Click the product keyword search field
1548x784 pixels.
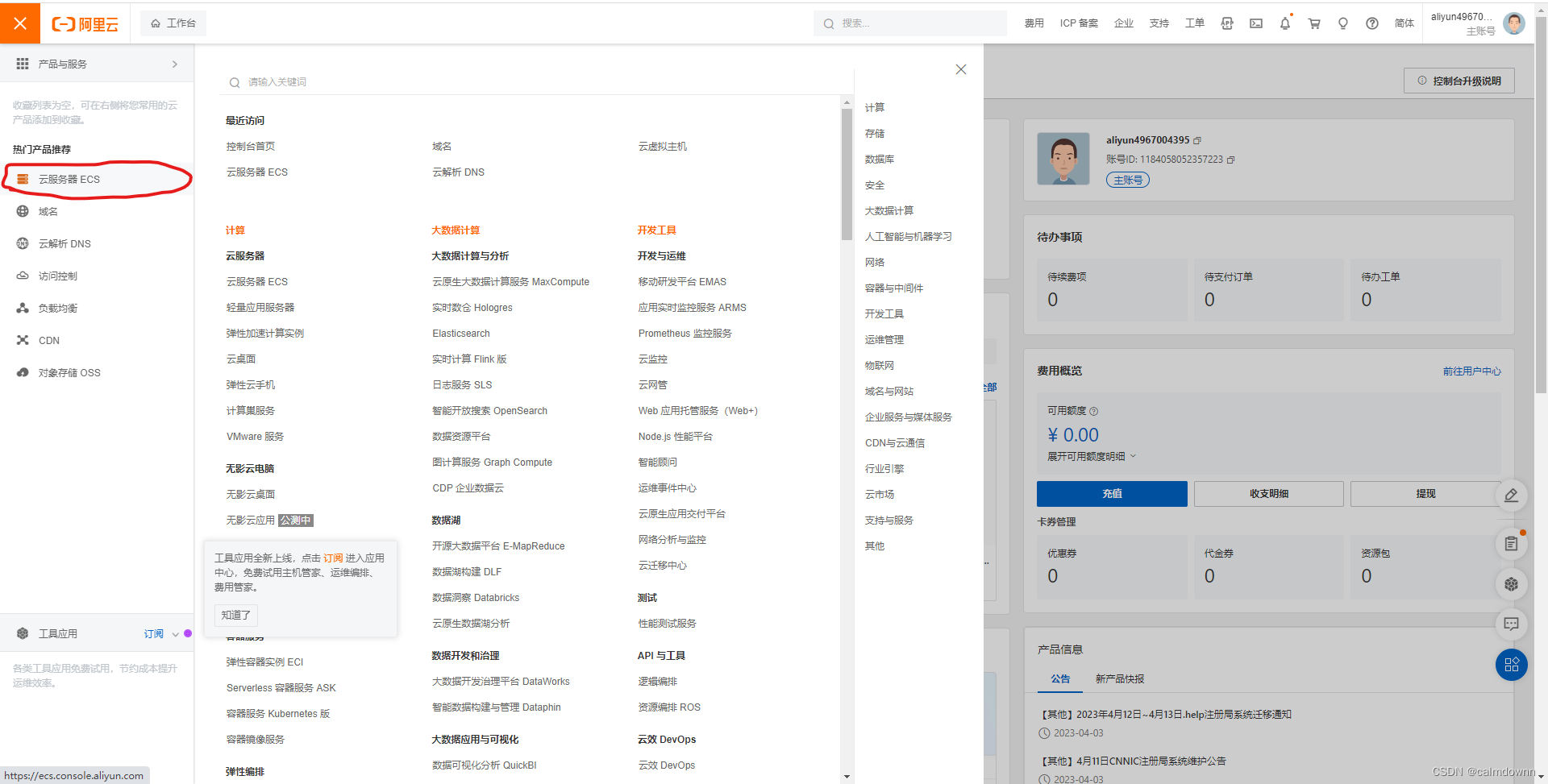(x=536, y=81)
